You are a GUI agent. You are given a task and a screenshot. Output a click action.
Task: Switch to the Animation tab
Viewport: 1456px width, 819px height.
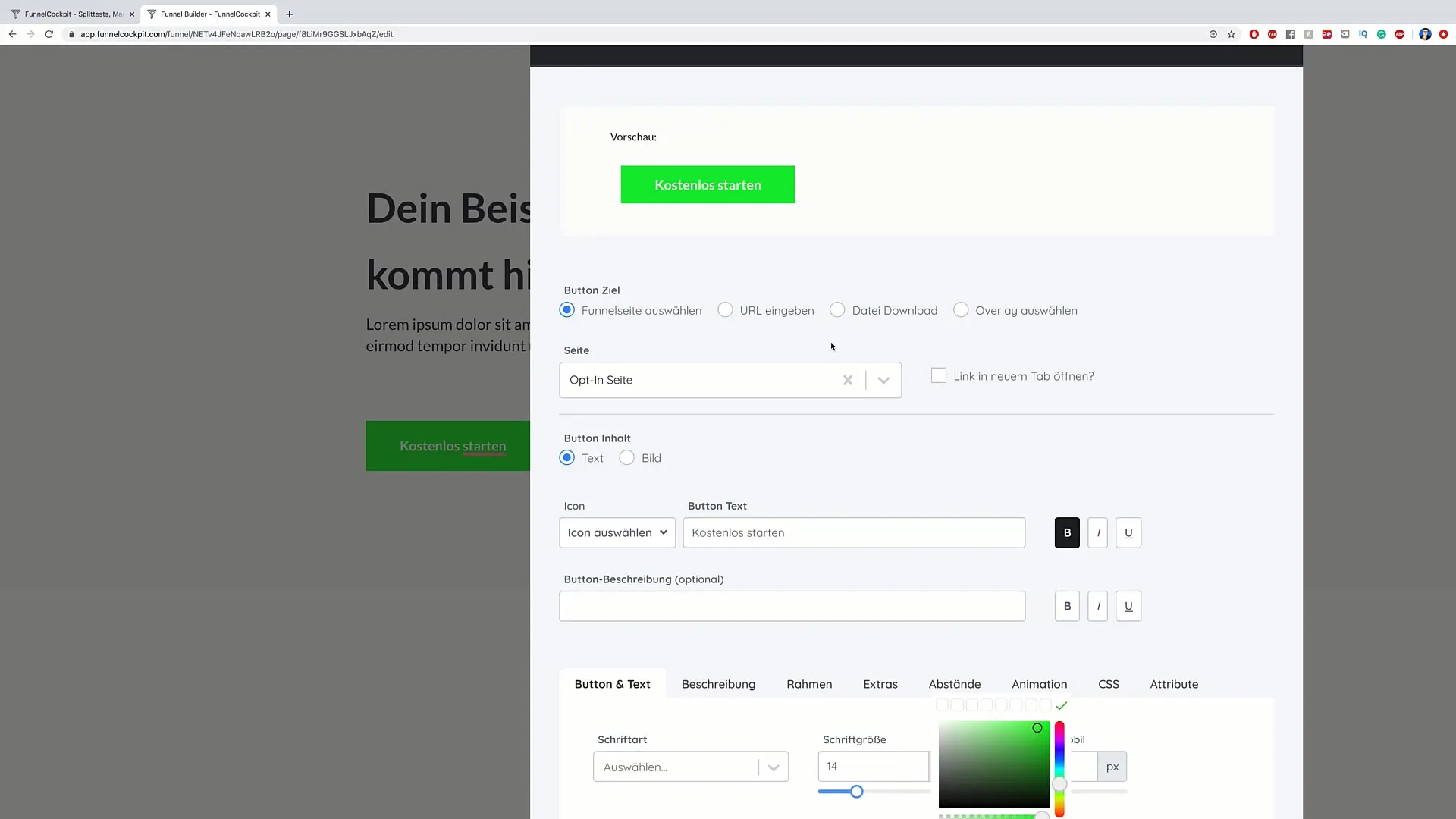tap(1039, 683)
